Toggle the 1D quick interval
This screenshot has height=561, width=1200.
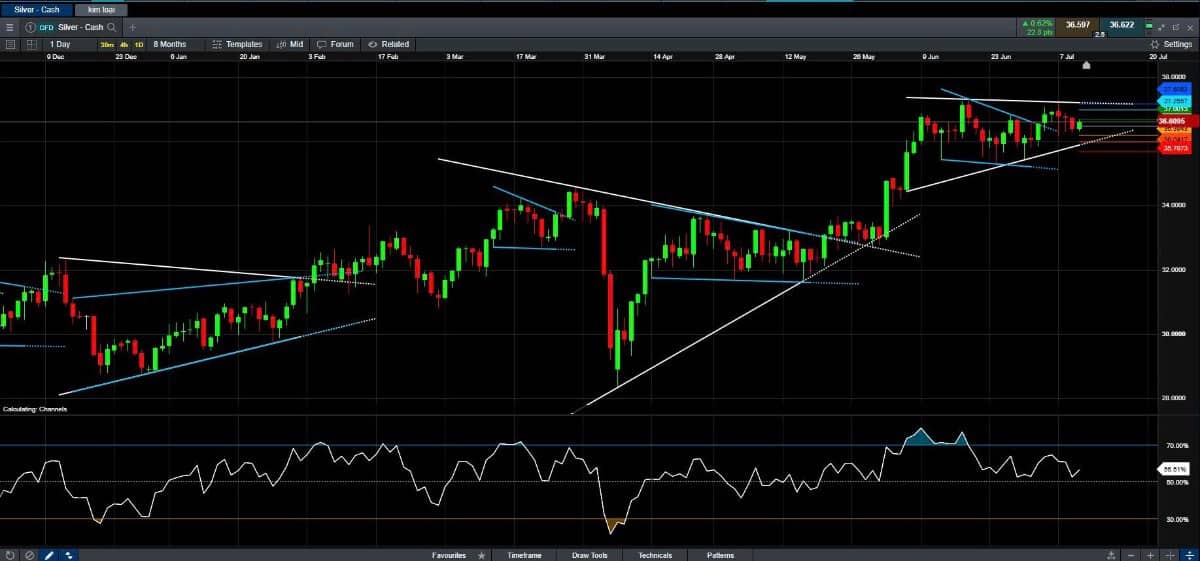coord(139,44)
